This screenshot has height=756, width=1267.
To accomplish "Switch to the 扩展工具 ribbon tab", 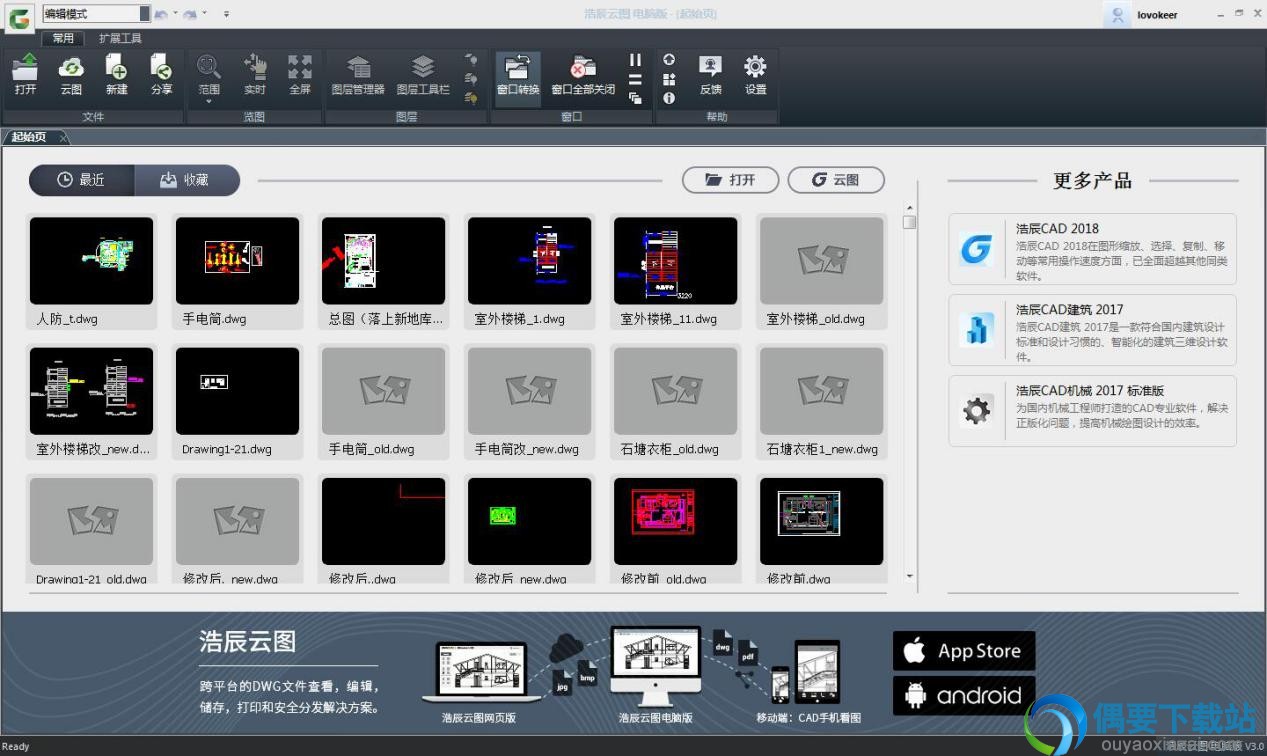I will click(x=120, y=38).
